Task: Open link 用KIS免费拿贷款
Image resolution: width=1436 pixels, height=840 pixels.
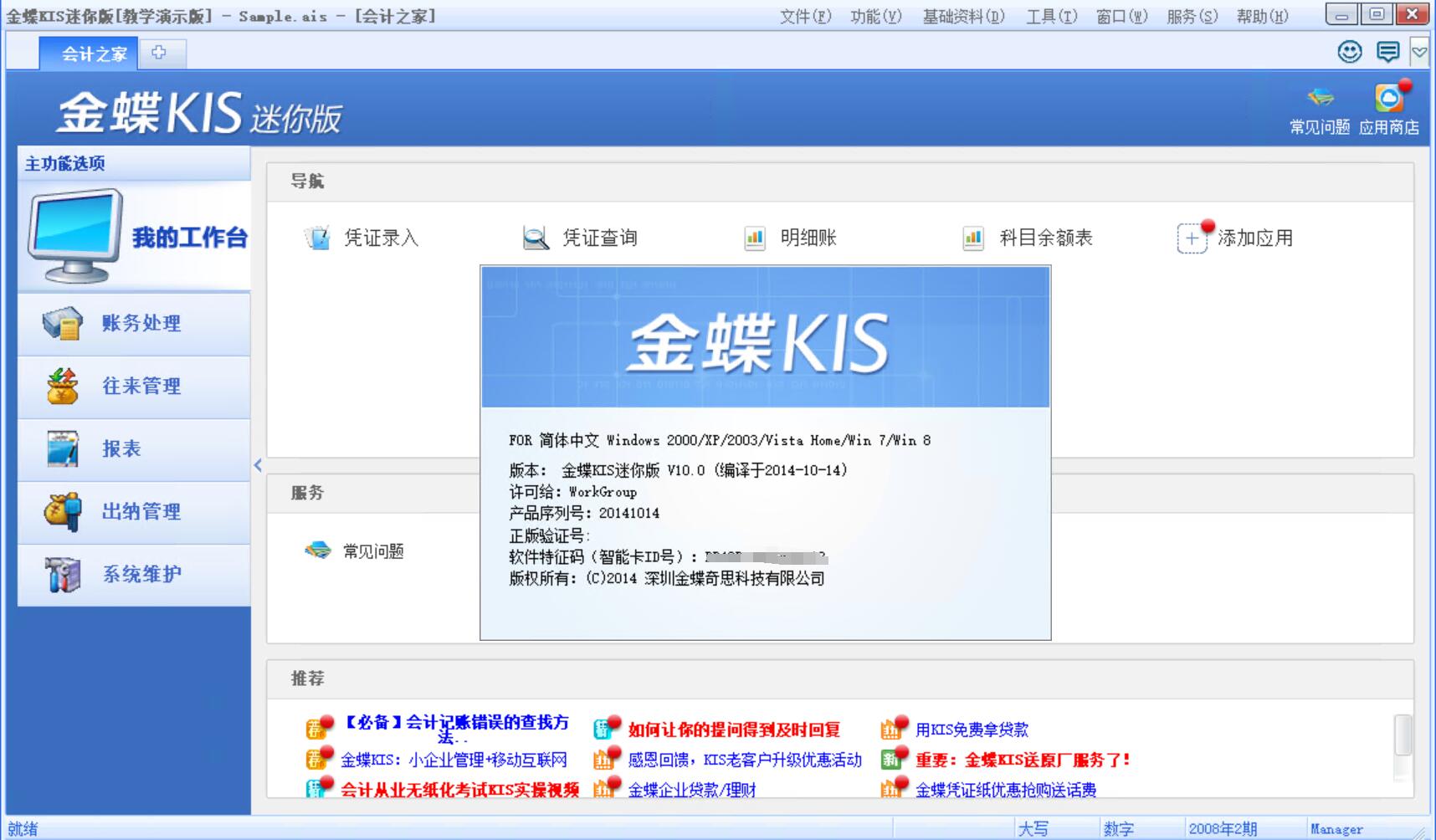Action: click(972, 730)
